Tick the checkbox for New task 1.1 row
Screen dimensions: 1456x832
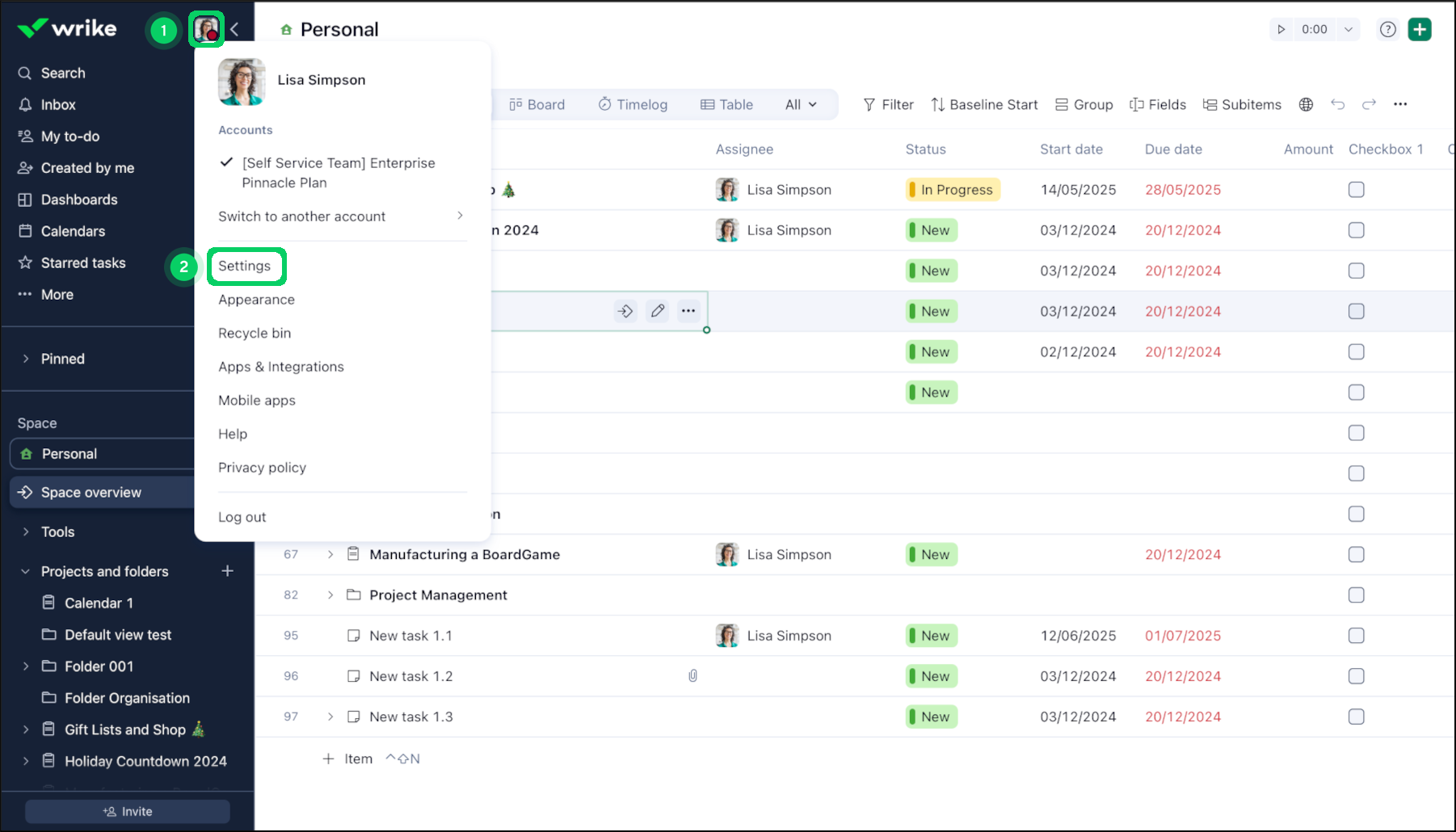click(x=1356, y=636)
